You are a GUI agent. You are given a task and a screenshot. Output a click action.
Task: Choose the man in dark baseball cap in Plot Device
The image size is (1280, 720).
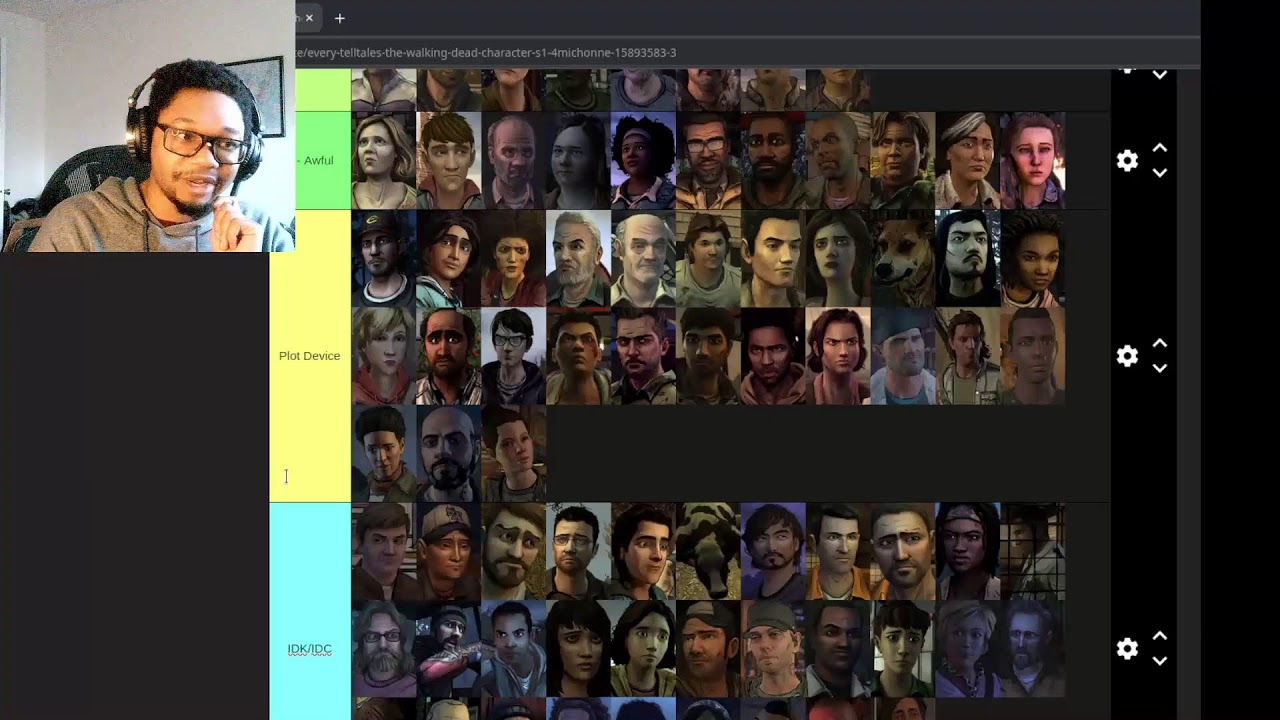(x=384, y=259)
